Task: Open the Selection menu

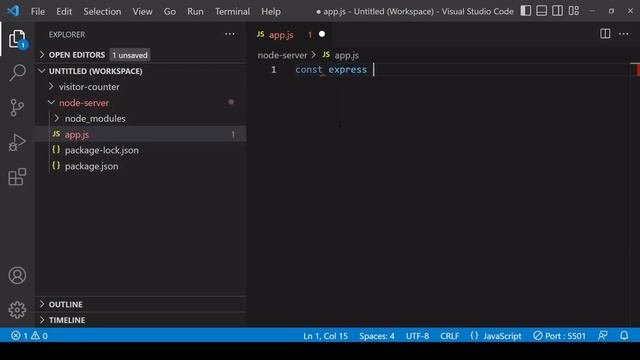Action: (x=102, y=11)
